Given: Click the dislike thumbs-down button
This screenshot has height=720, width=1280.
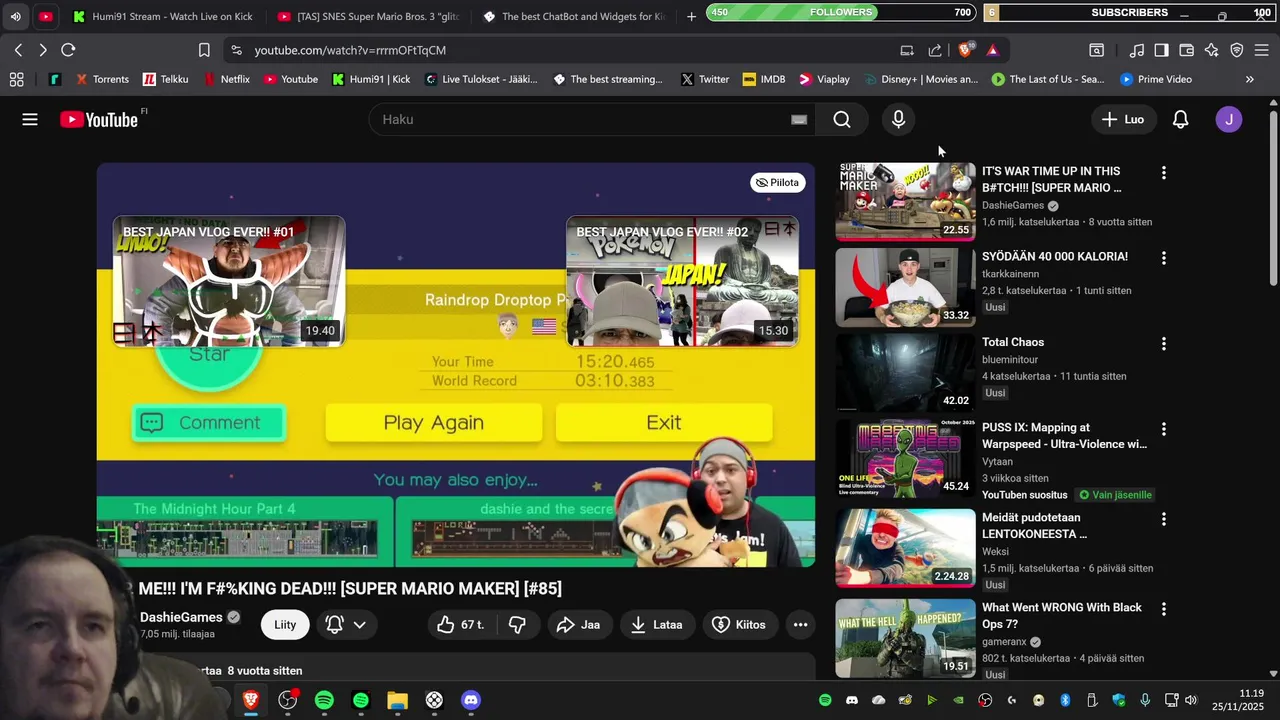Looking at the screenshot, I should [x=517, y=625].
